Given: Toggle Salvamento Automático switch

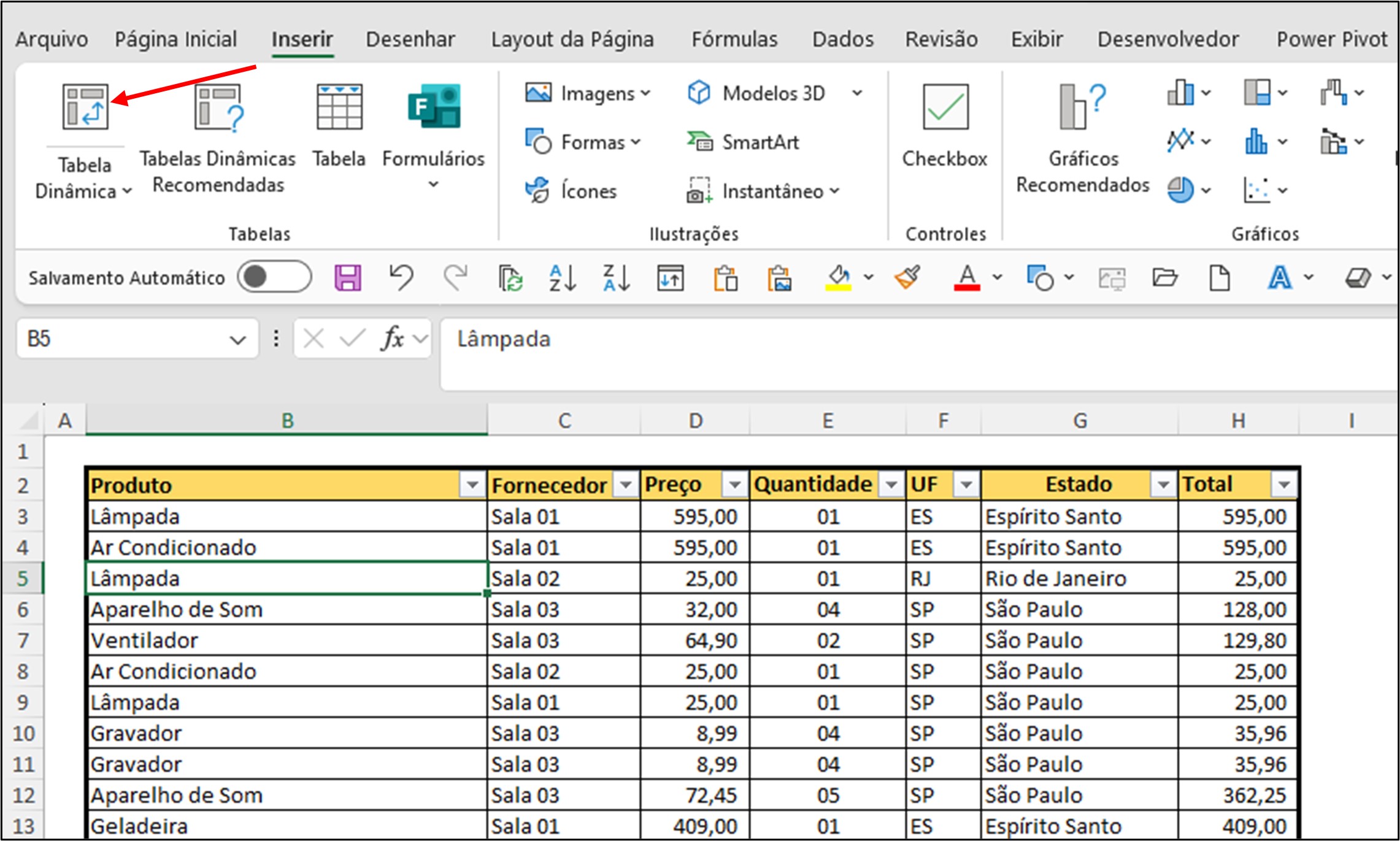Looking at the screenshot, I should click(274, 277).
